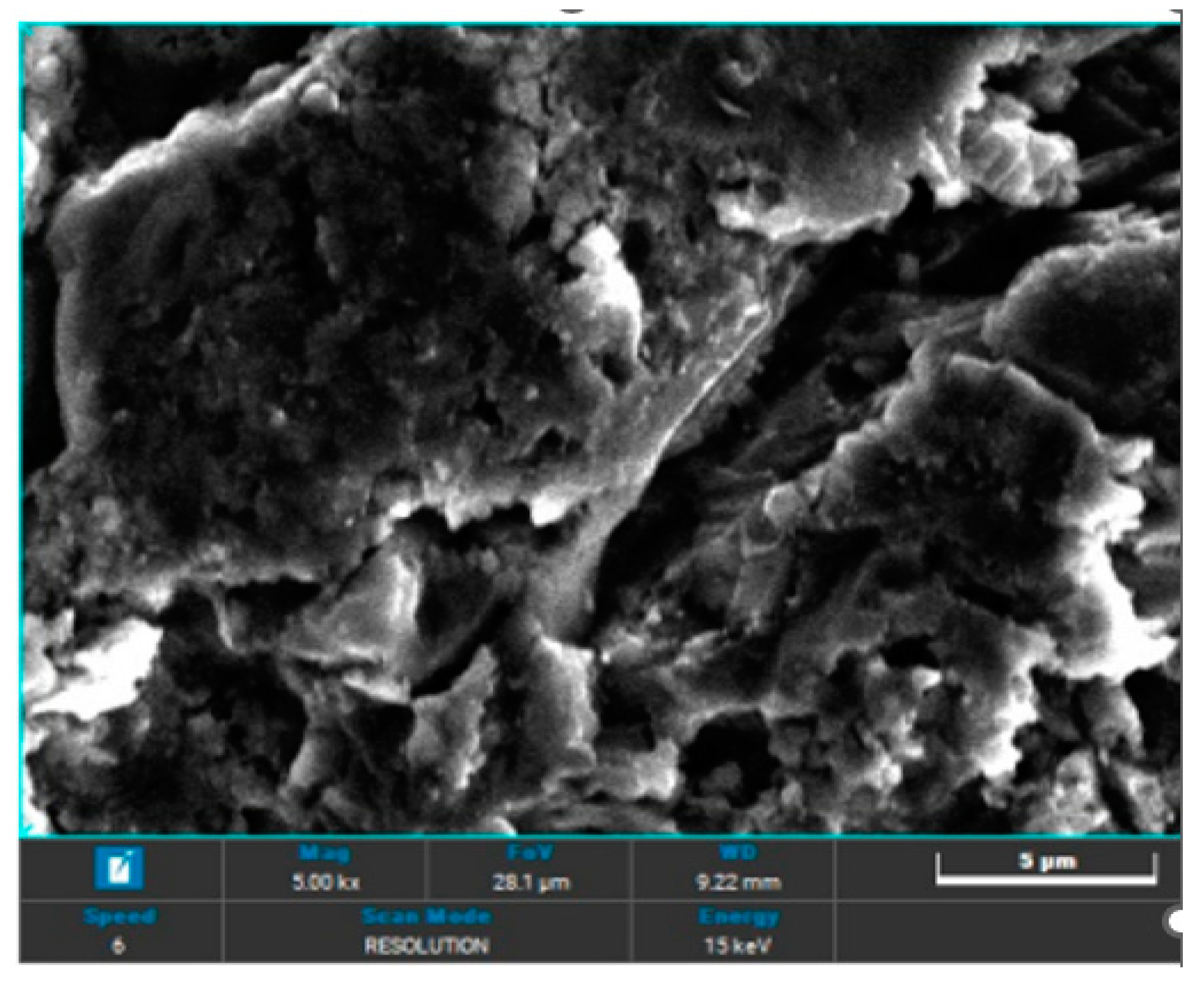Click the small handle above the image frame
The image size is (1204, 986).
[572, 11]
